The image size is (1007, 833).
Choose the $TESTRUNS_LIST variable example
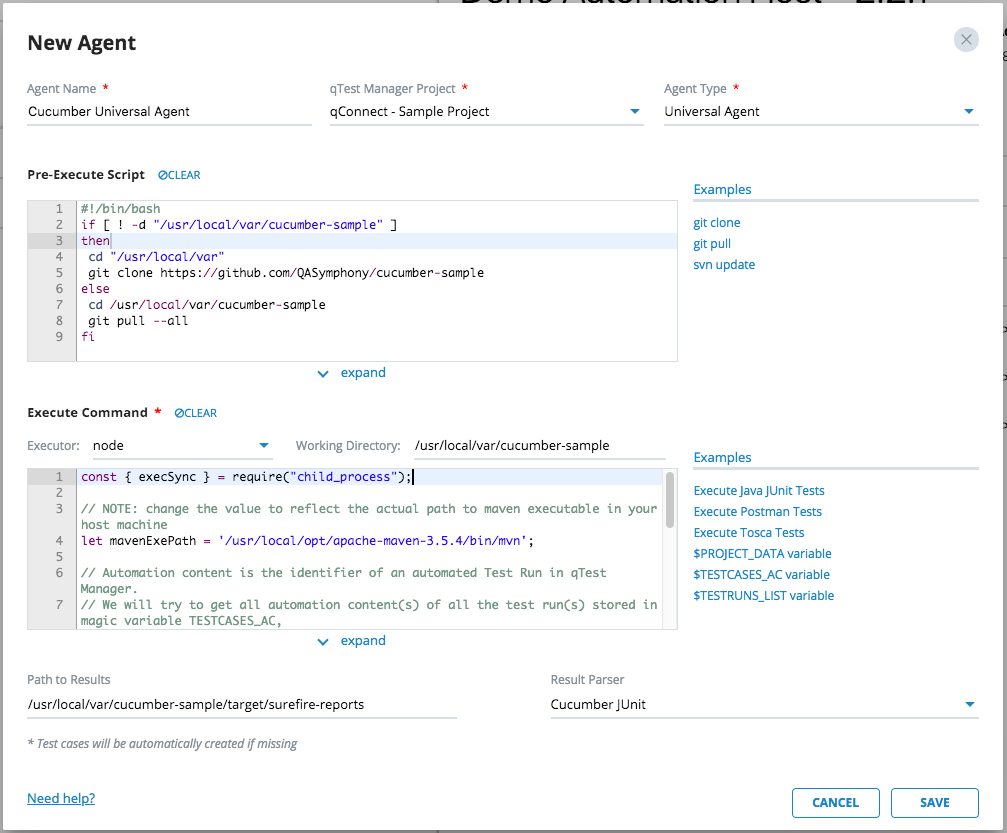763,596
